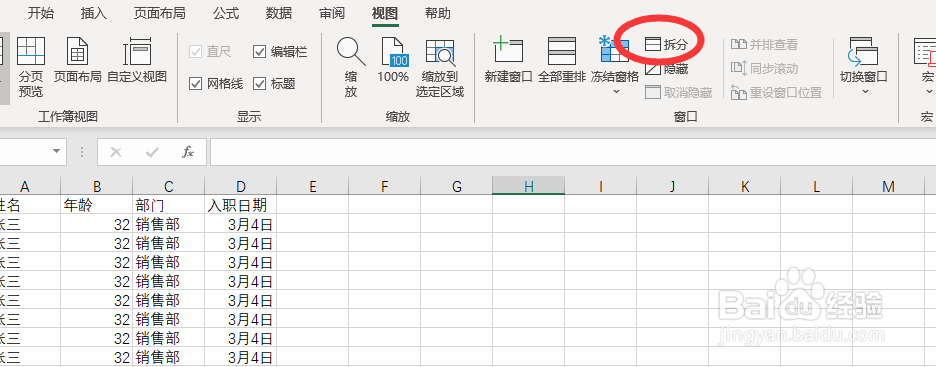Zoom to selected region
Viewport: 936px width, 367px height.
tap(440, 66)
